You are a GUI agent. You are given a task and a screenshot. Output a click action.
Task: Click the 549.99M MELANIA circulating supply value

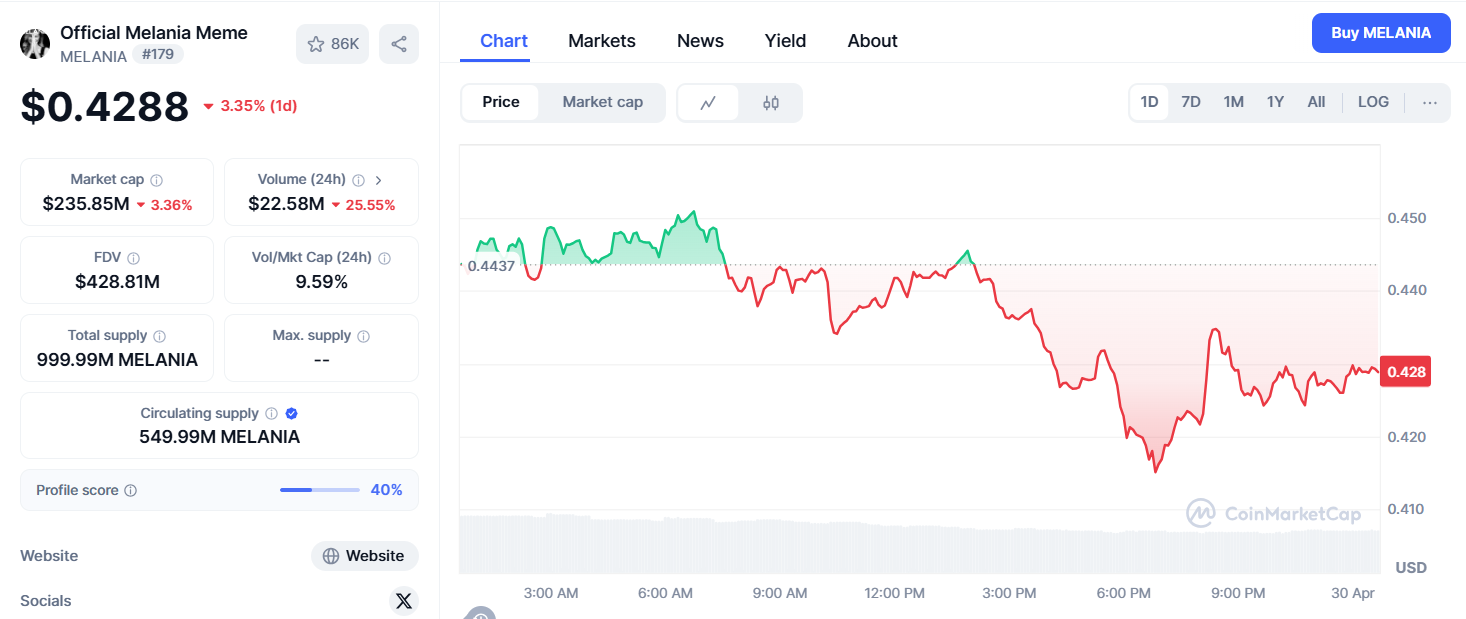219,437
